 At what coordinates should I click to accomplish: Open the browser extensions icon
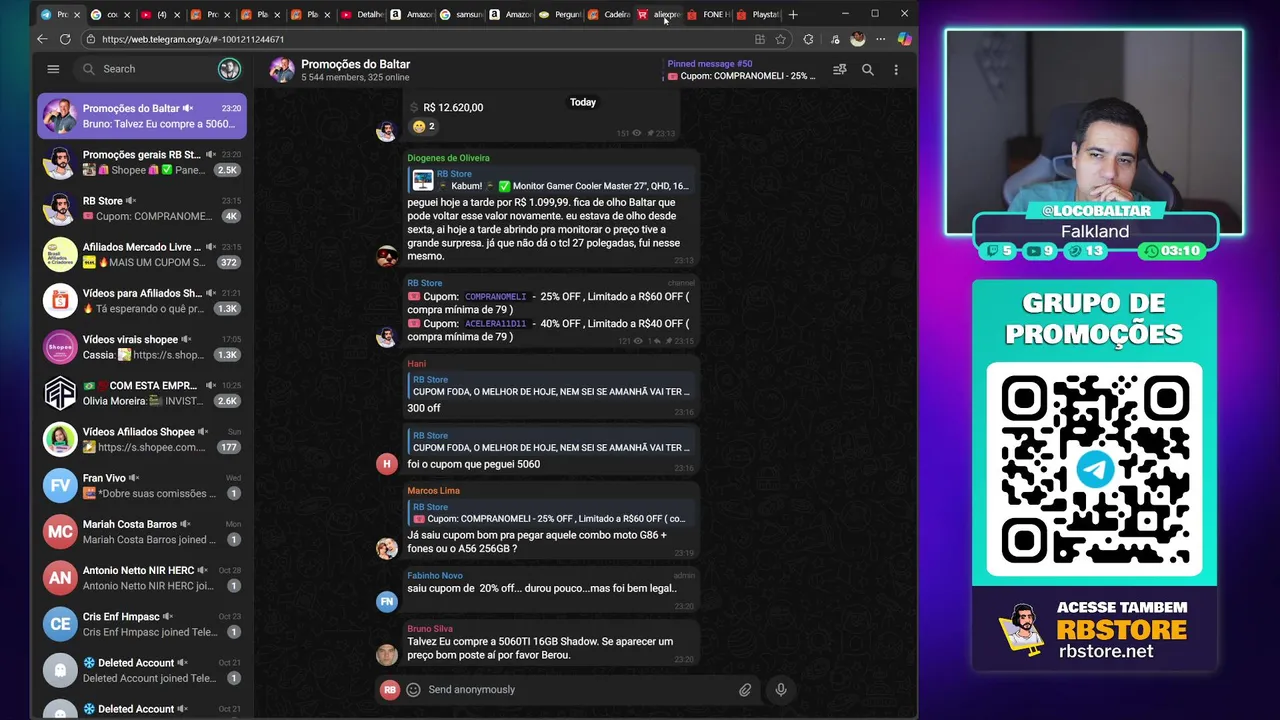(808, 39)
